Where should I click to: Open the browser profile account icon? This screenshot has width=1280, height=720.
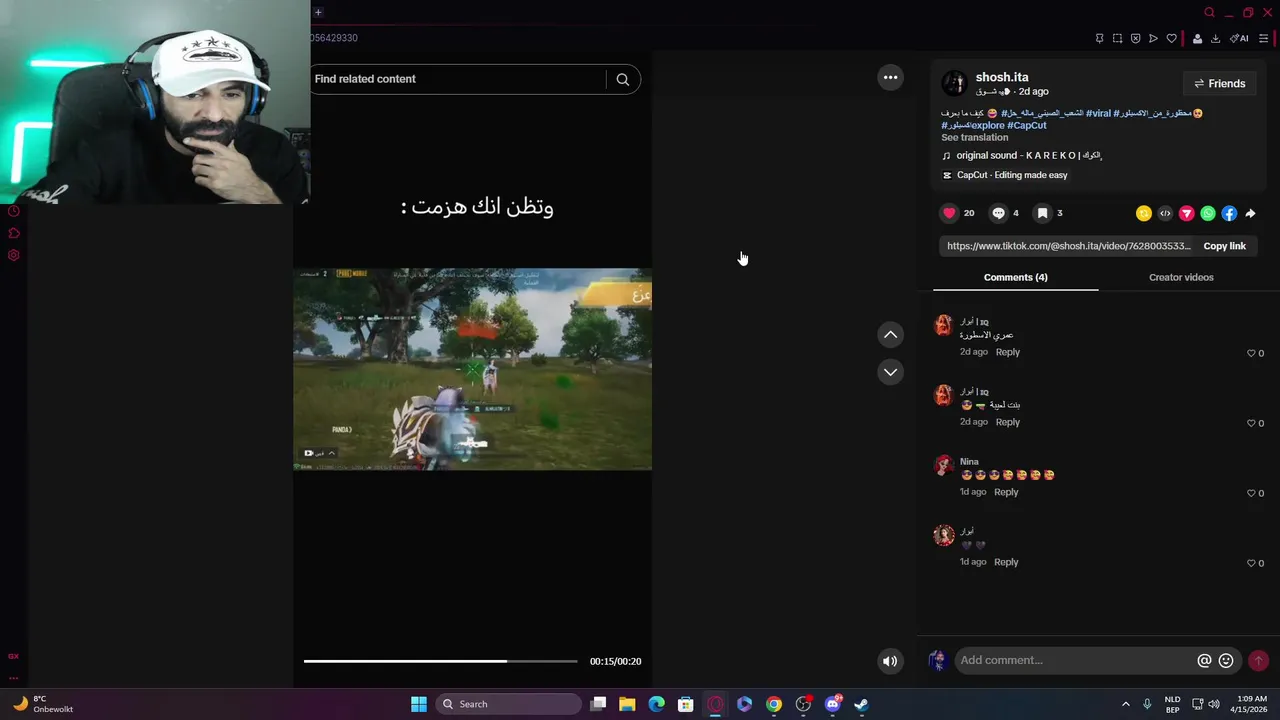pos(1197,38)
